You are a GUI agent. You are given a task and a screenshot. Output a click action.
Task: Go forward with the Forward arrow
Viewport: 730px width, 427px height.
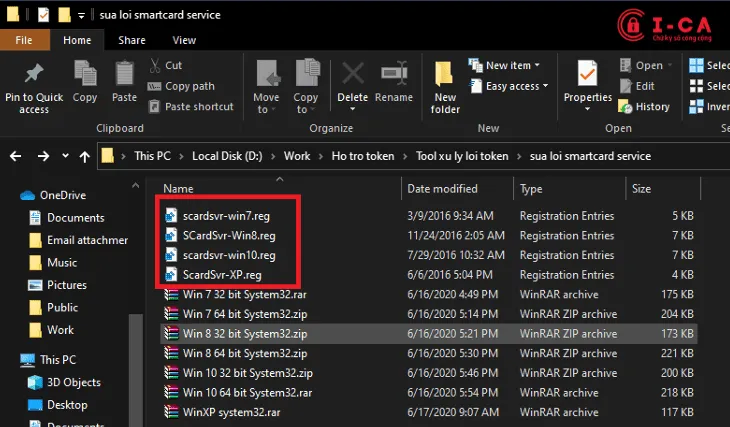click(43, 156)
